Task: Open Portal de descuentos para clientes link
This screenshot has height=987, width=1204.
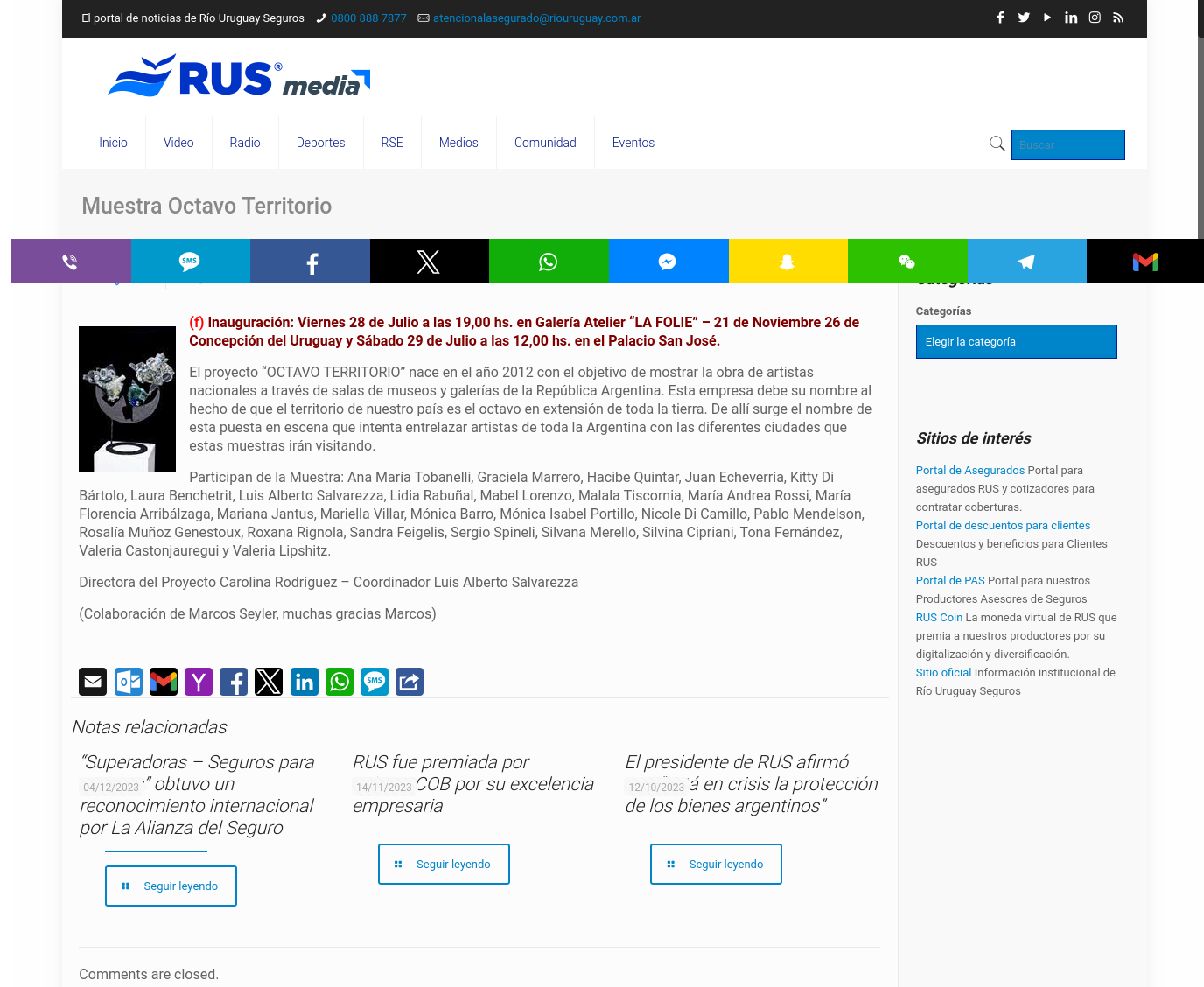Action: [x=1003, y=525]
